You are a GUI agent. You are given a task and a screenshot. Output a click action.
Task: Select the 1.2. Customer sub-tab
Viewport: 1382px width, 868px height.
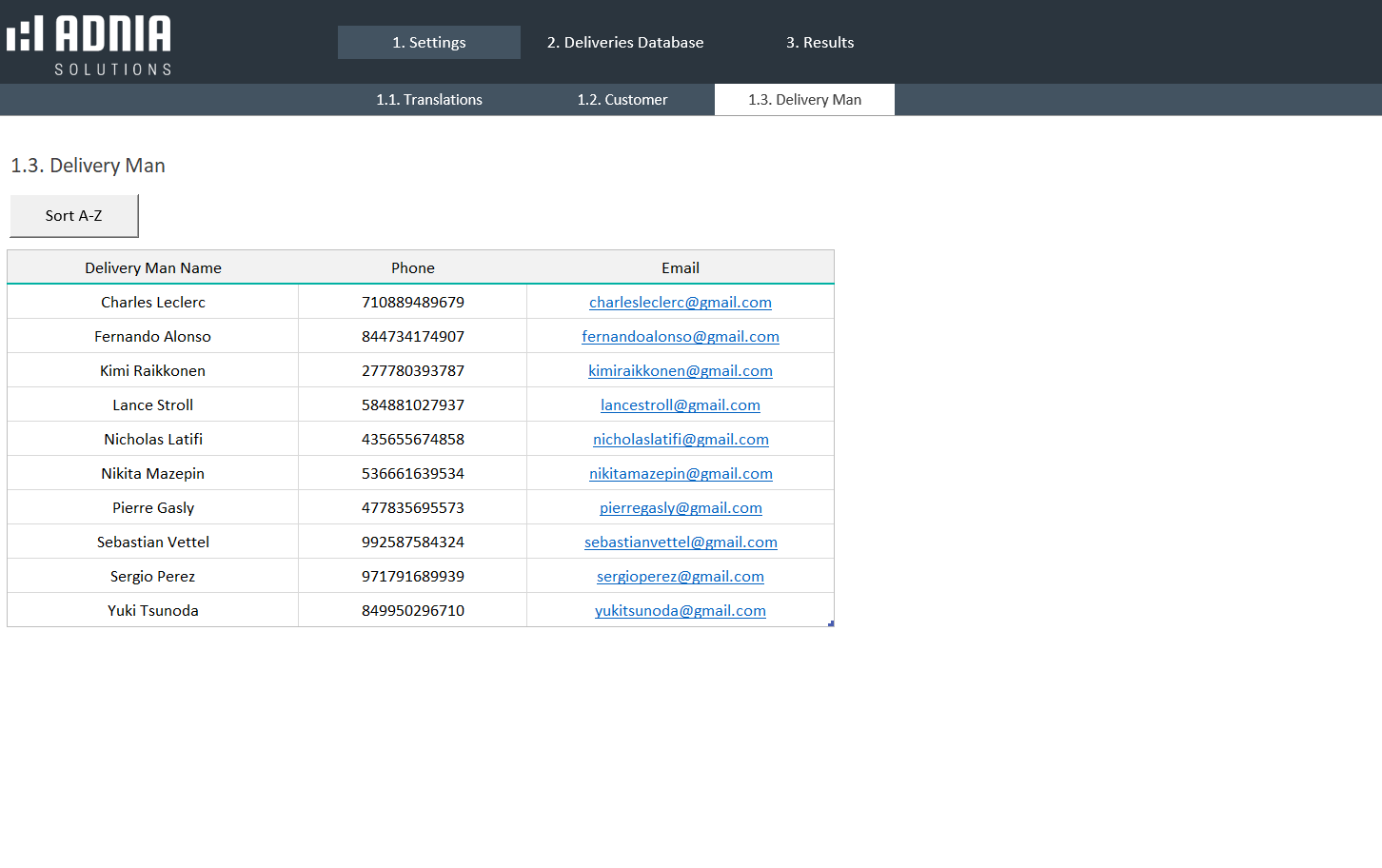(x=622, y=100)
